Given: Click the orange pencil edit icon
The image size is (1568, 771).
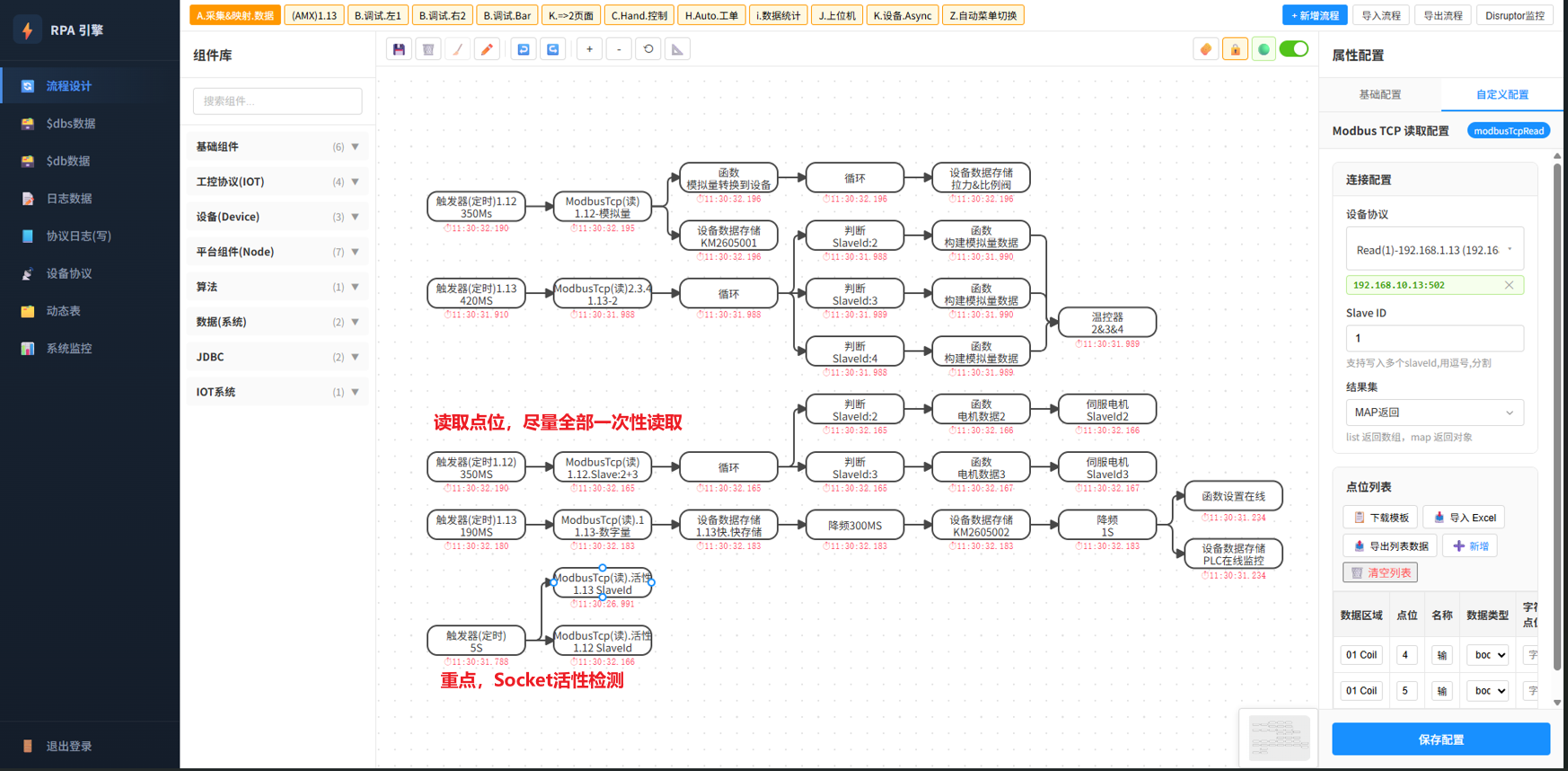Looking at the screenshot, I should click(487, 49).
